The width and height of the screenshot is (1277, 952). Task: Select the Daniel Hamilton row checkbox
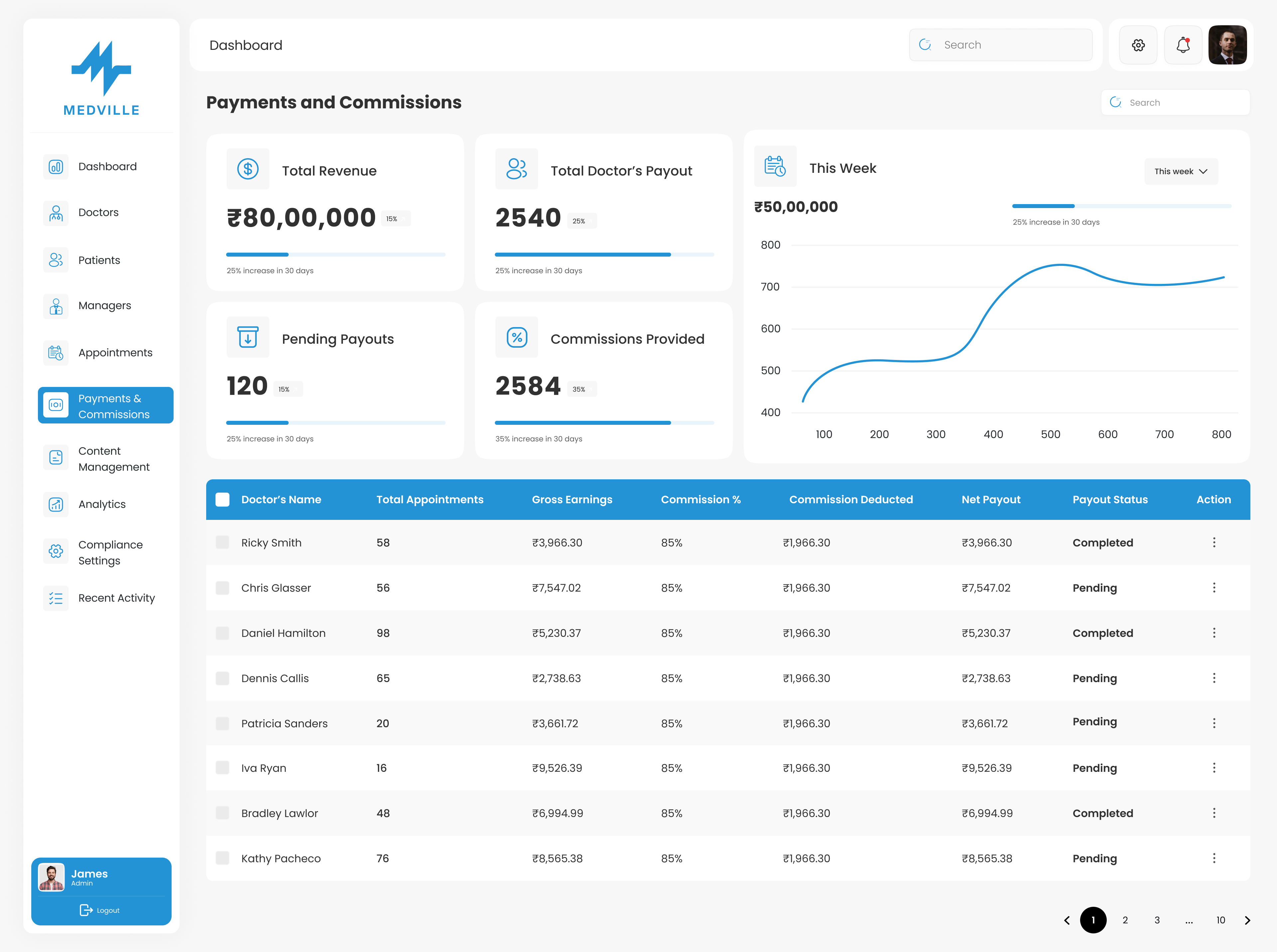coord(222,633)
